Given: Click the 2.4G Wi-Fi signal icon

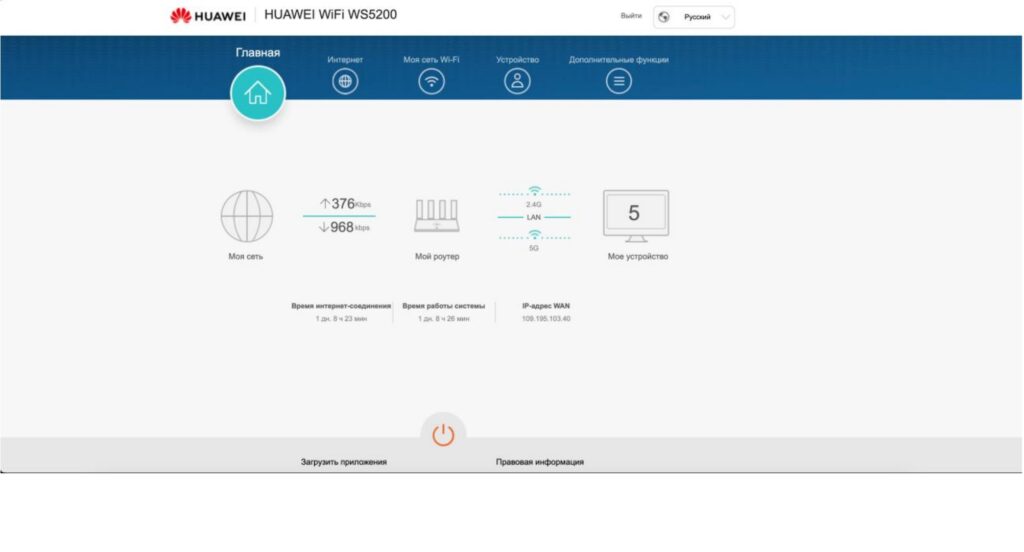Looking at the screenshot, I should tap(534, 191).
